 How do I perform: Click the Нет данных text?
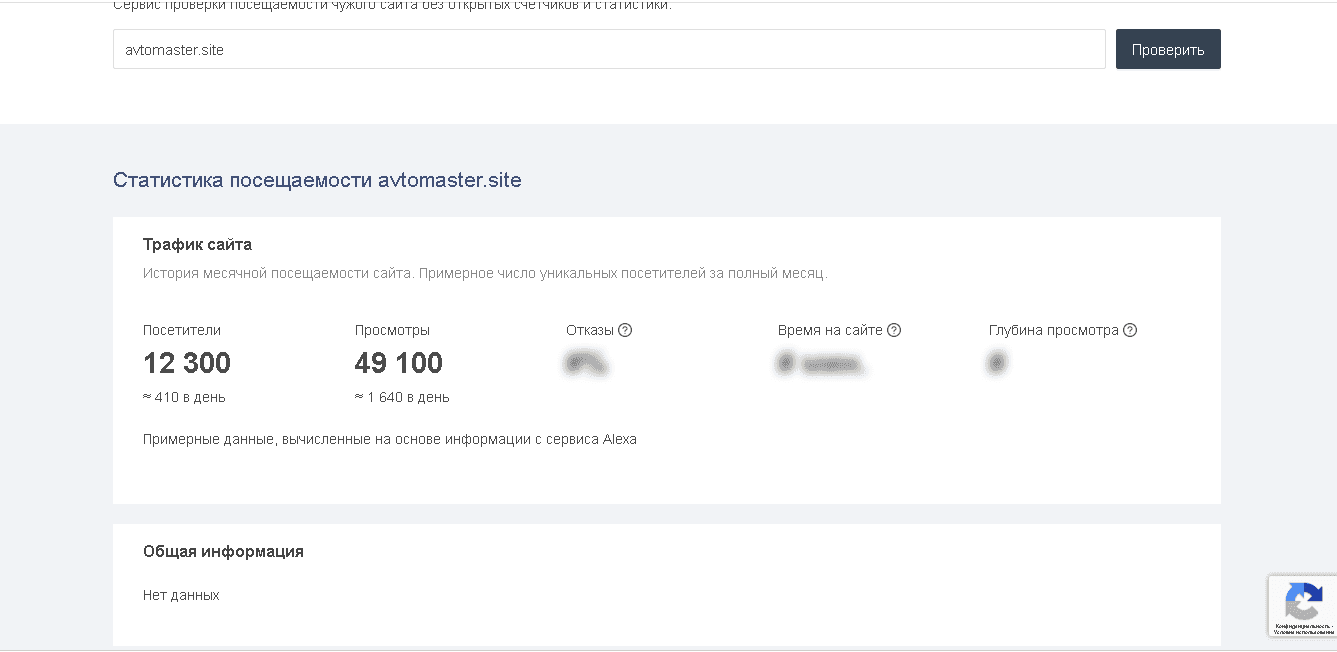pos(181,595)
